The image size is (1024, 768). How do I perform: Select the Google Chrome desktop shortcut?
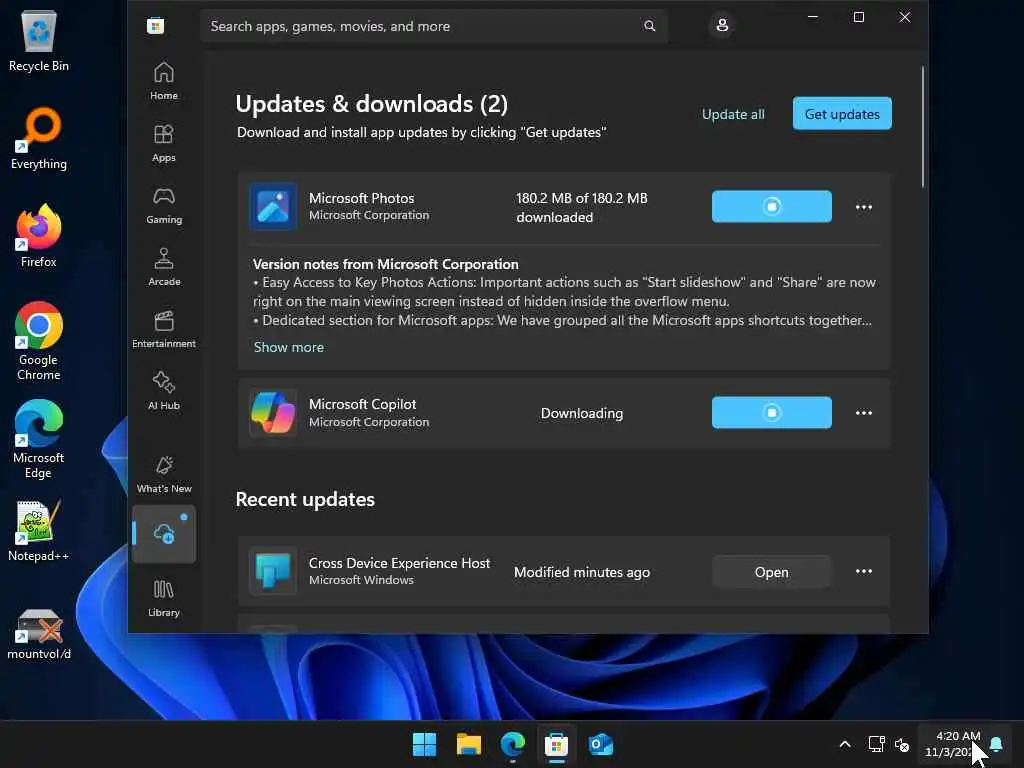click(x=39, y=341)
